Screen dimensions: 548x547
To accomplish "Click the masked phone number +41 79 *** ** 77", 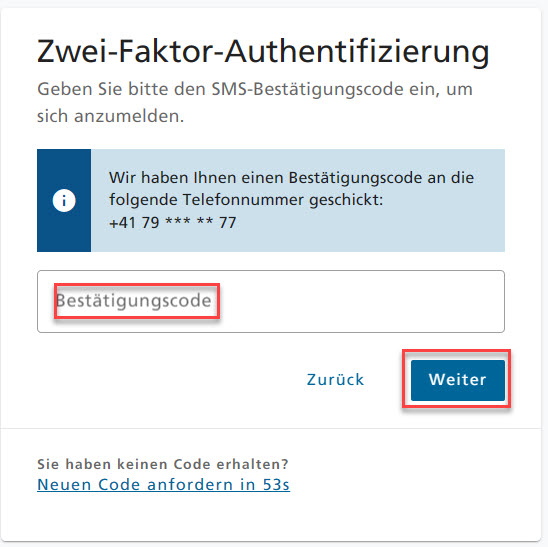I will 173,223.
